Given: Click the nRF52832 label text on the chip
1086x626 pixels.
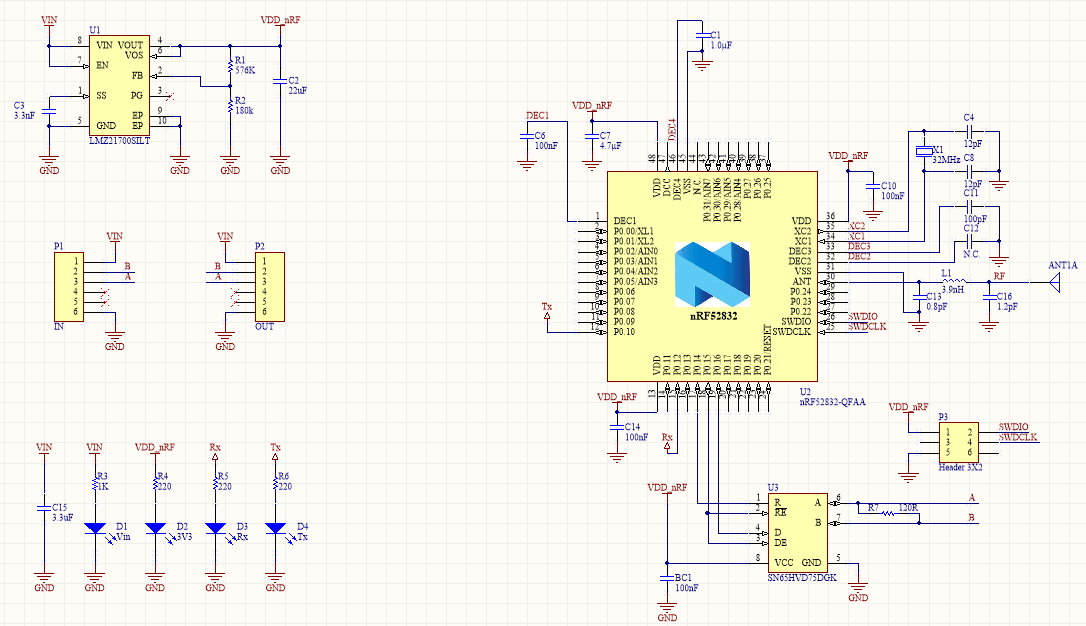Looking at the screenshot, I should coord(713,316).
